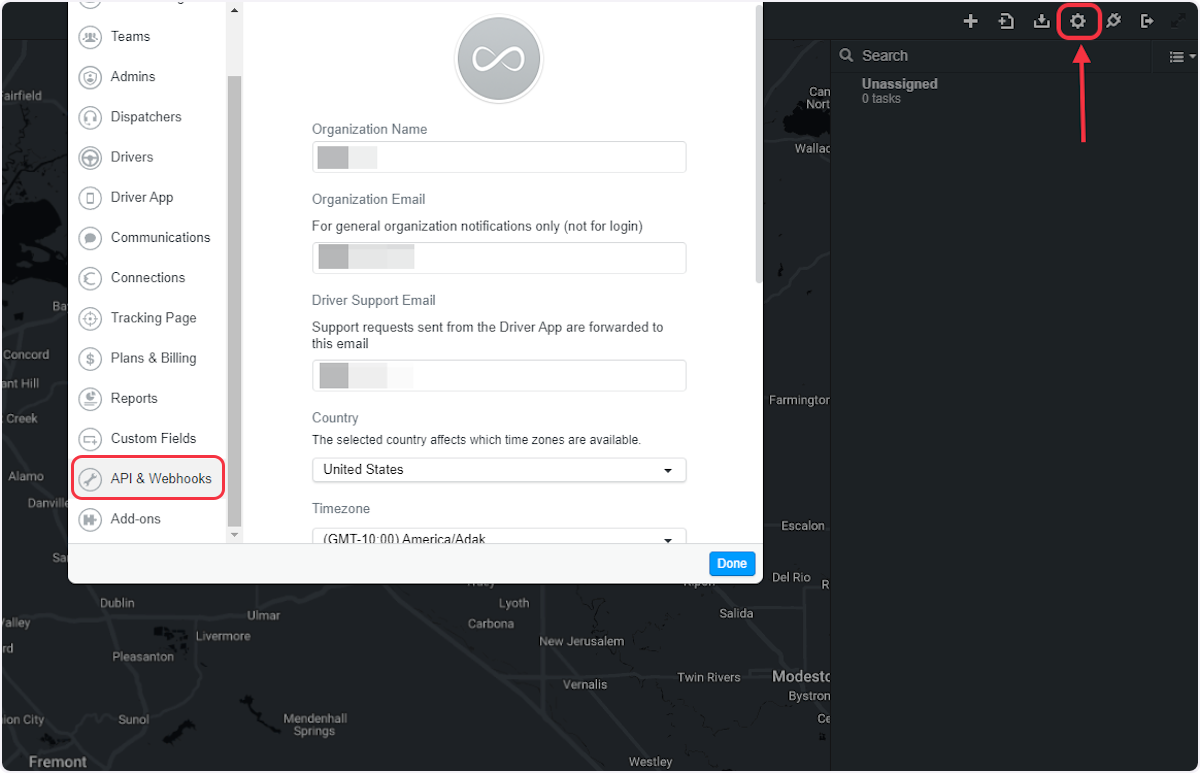Open the Custom Fields section
Viewport: 1200px width, 773px height.
coord(150,438)
